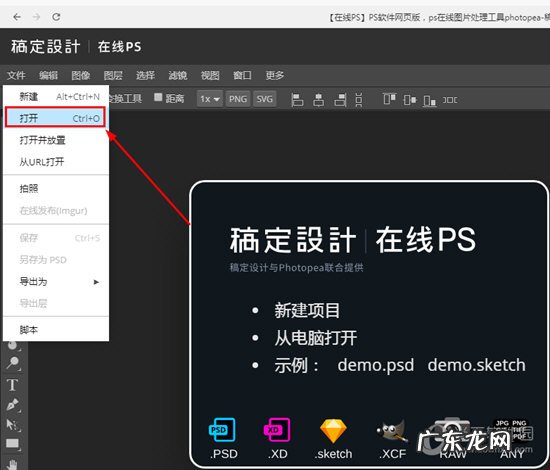Open the 1x scale dropdown
Image resolution: width=550 pixels, height=470 pixels.
[x=210, y=99]
